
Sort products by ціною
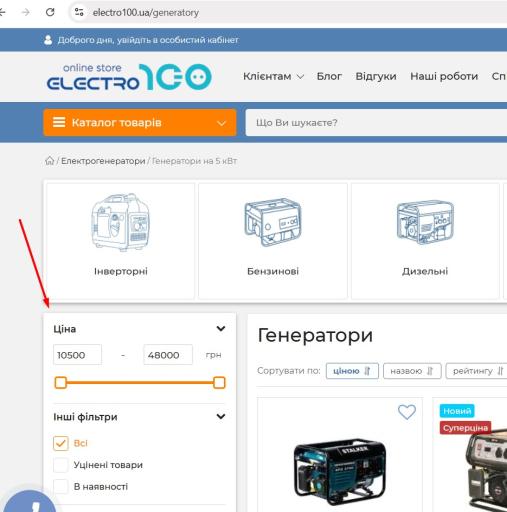352,371
